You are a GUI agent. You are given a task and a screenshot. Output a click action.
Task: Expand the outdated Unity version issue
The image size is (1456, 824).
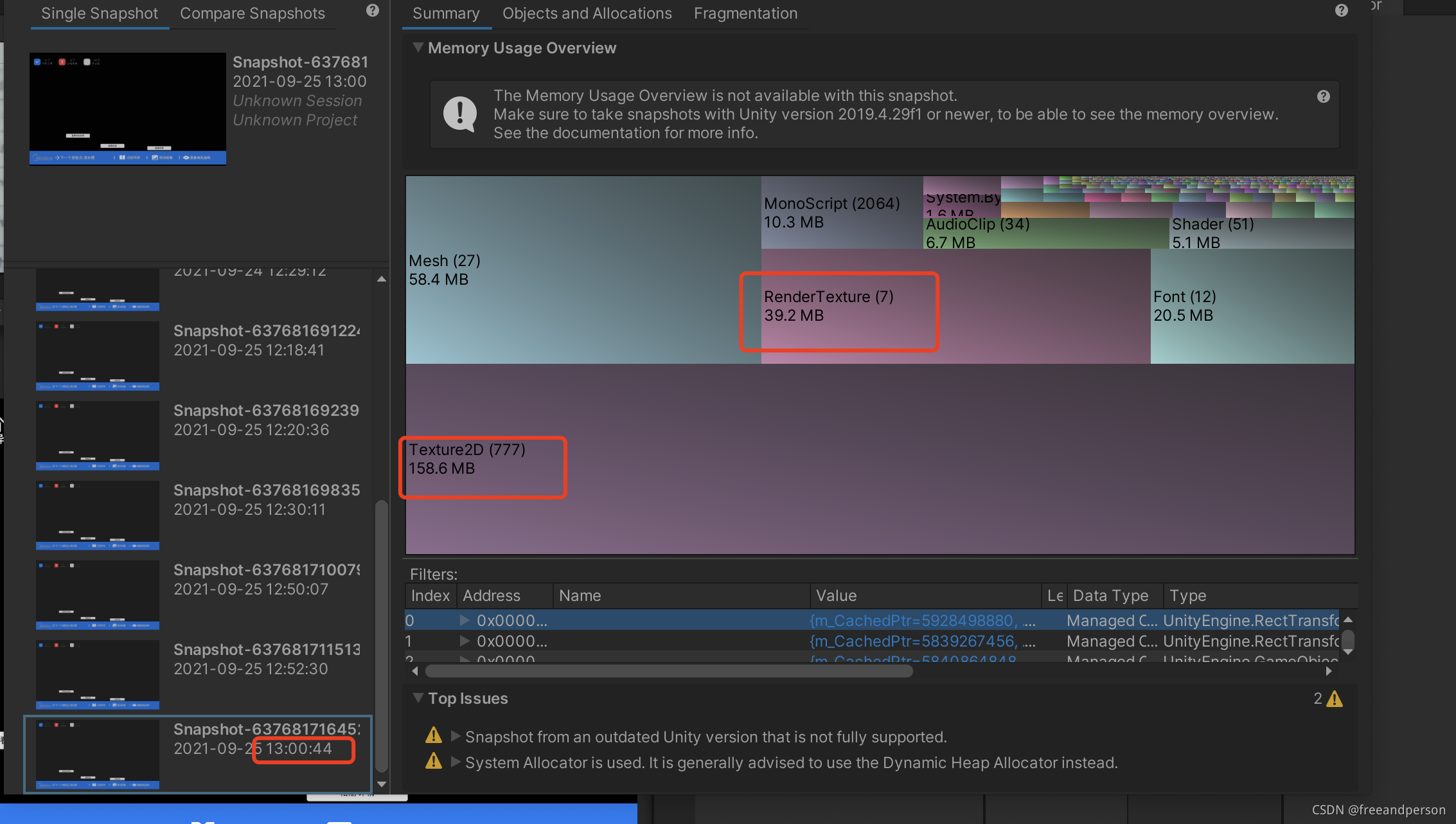point(456,736)
